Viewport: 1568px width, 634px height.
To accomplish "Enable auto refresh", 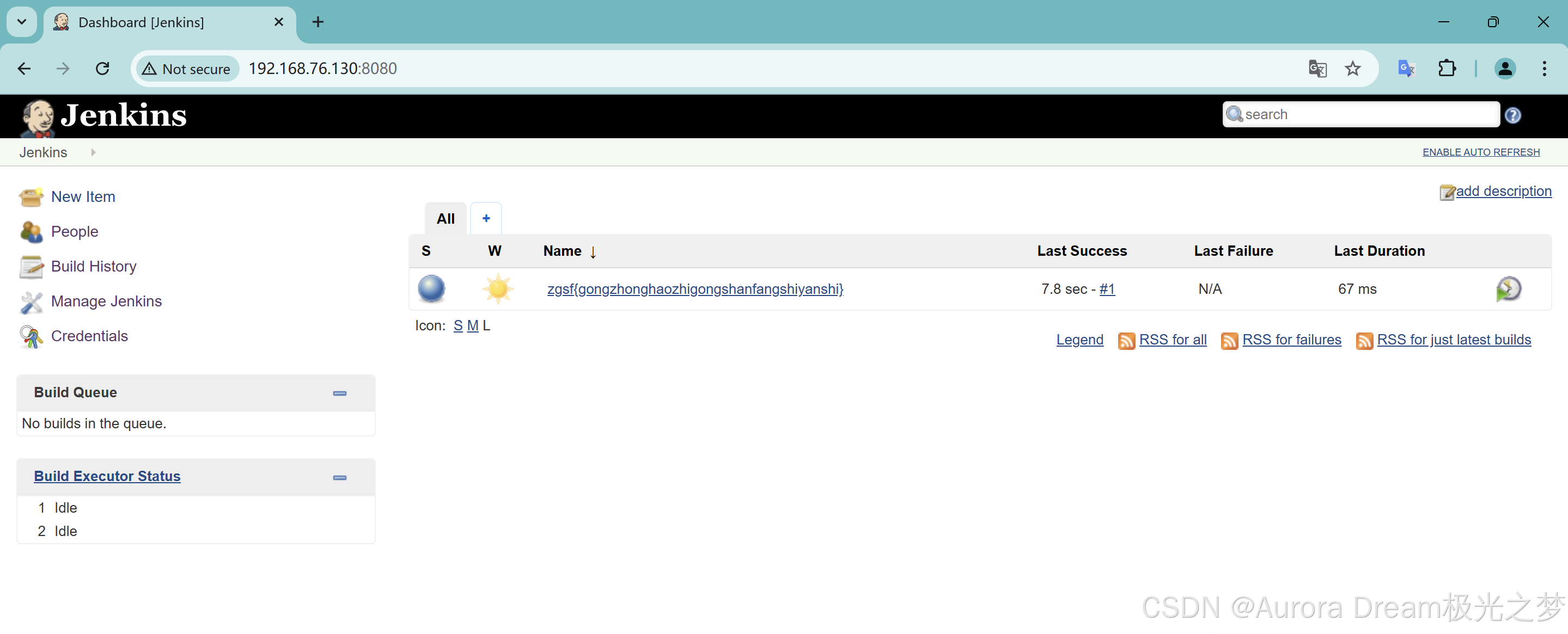I will (1480, 152).
